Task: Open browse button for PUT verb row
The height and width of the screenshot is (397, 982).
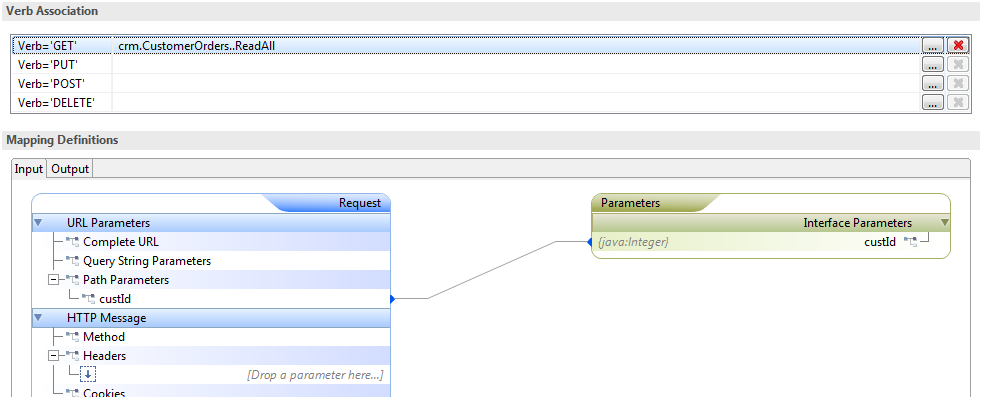Action: [933, 64]
